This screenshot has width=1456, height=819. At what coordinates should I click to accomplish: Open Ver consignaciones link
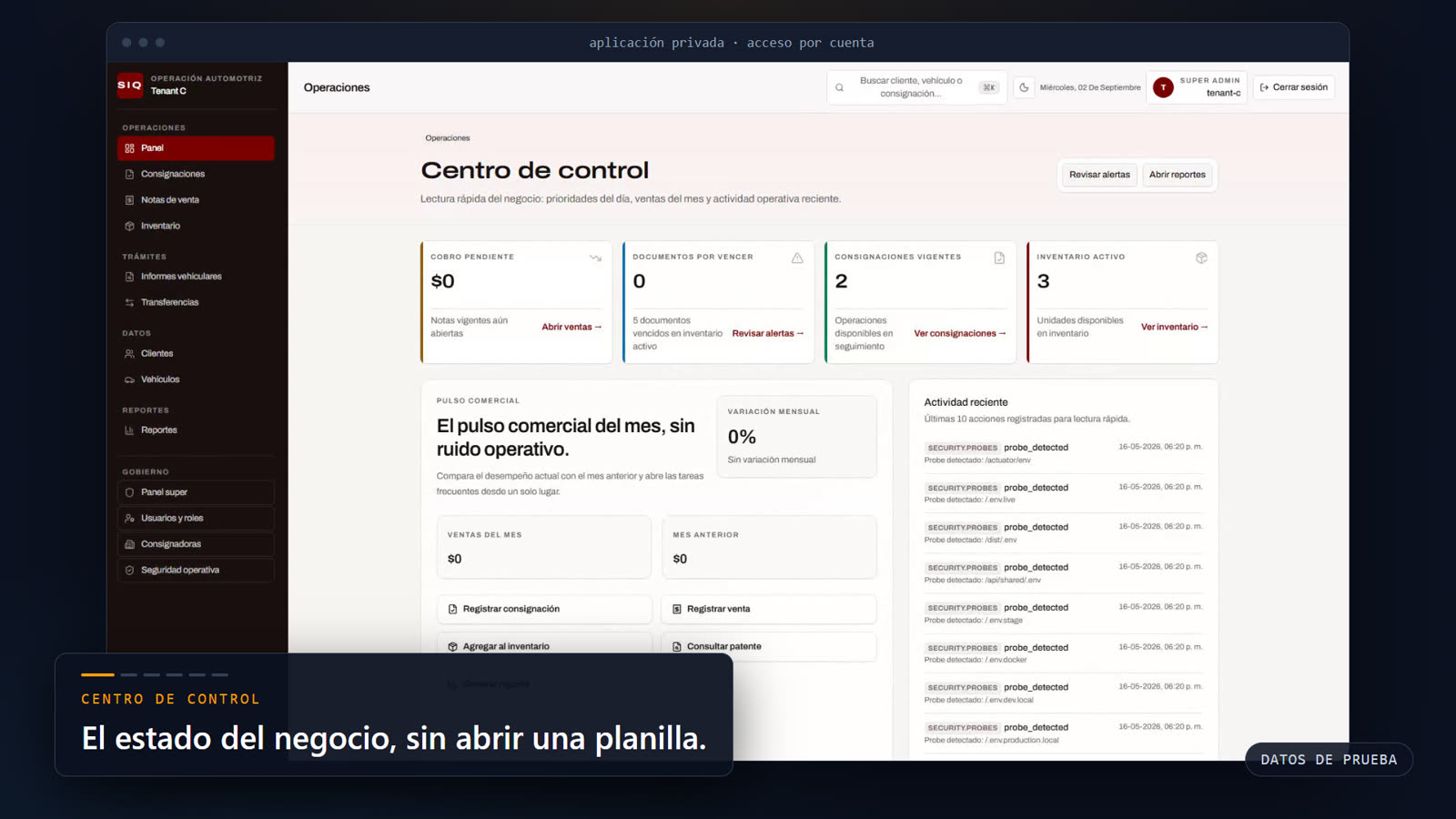click(x=960, y=334)
